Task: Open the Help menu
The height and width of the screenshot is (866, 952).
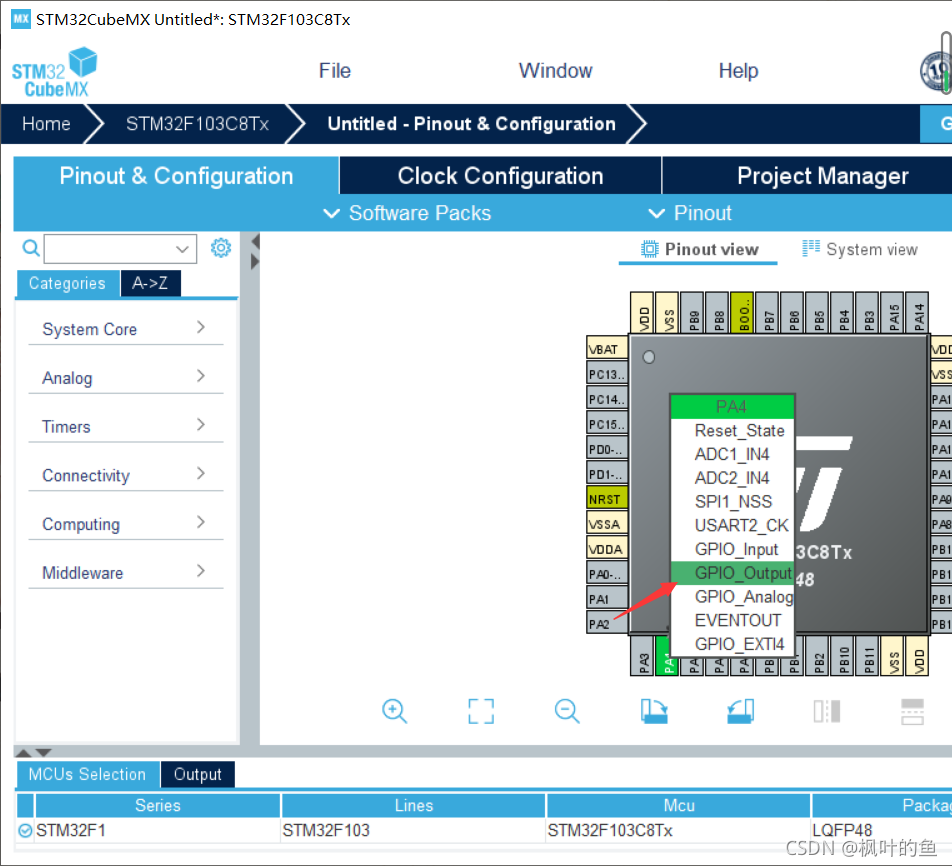Action: pos(738,70)
